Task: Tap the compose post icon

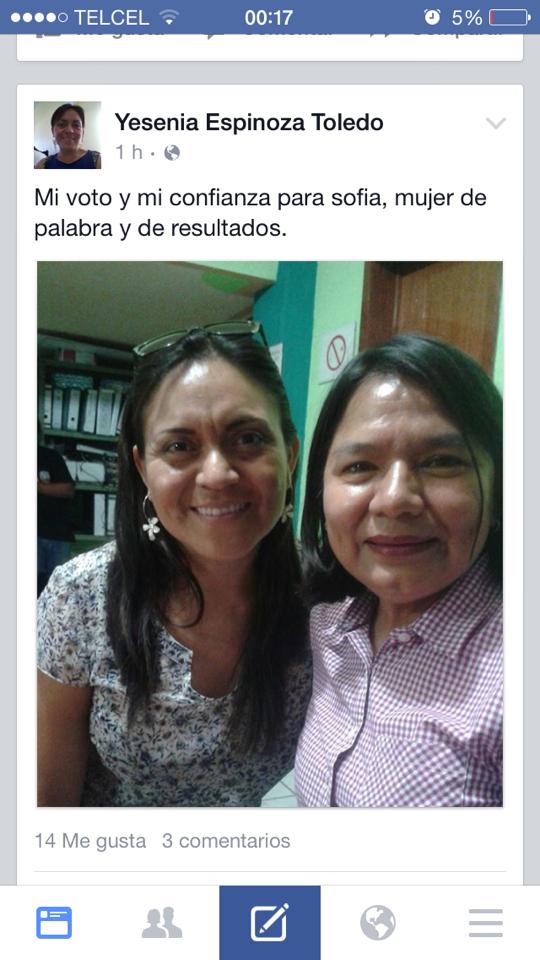Action: click(270, 923)
